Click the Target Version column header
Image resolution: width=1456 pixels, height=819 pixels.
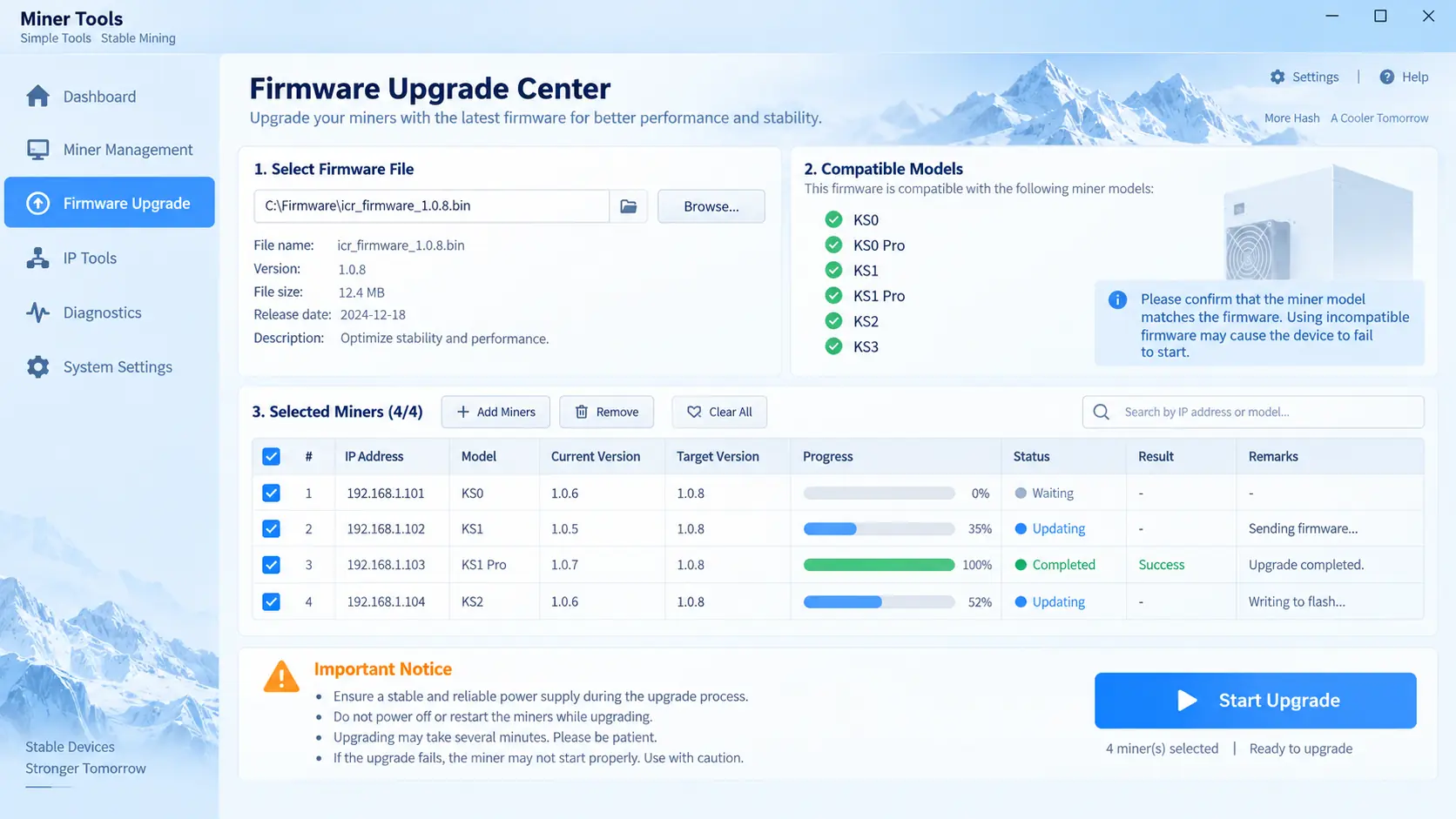pyautogui.click(x=718, y=456)
